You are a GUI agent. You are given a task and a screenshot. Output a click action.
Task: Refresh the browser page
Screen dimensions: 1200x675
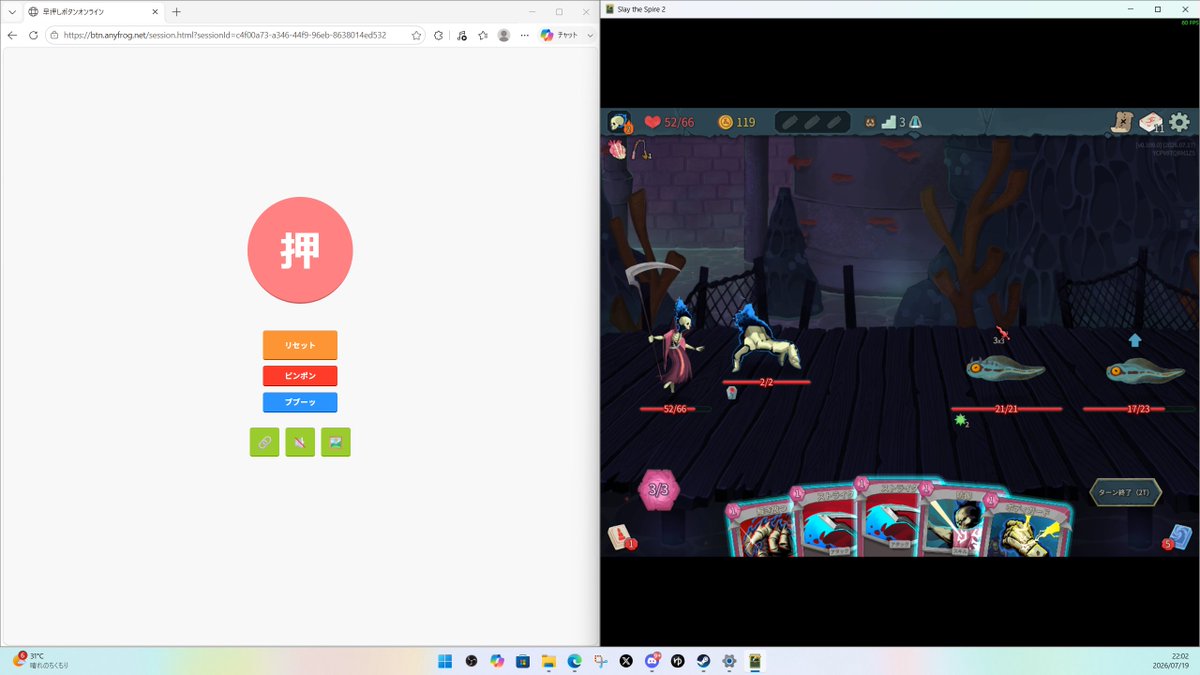coord(33,35)
